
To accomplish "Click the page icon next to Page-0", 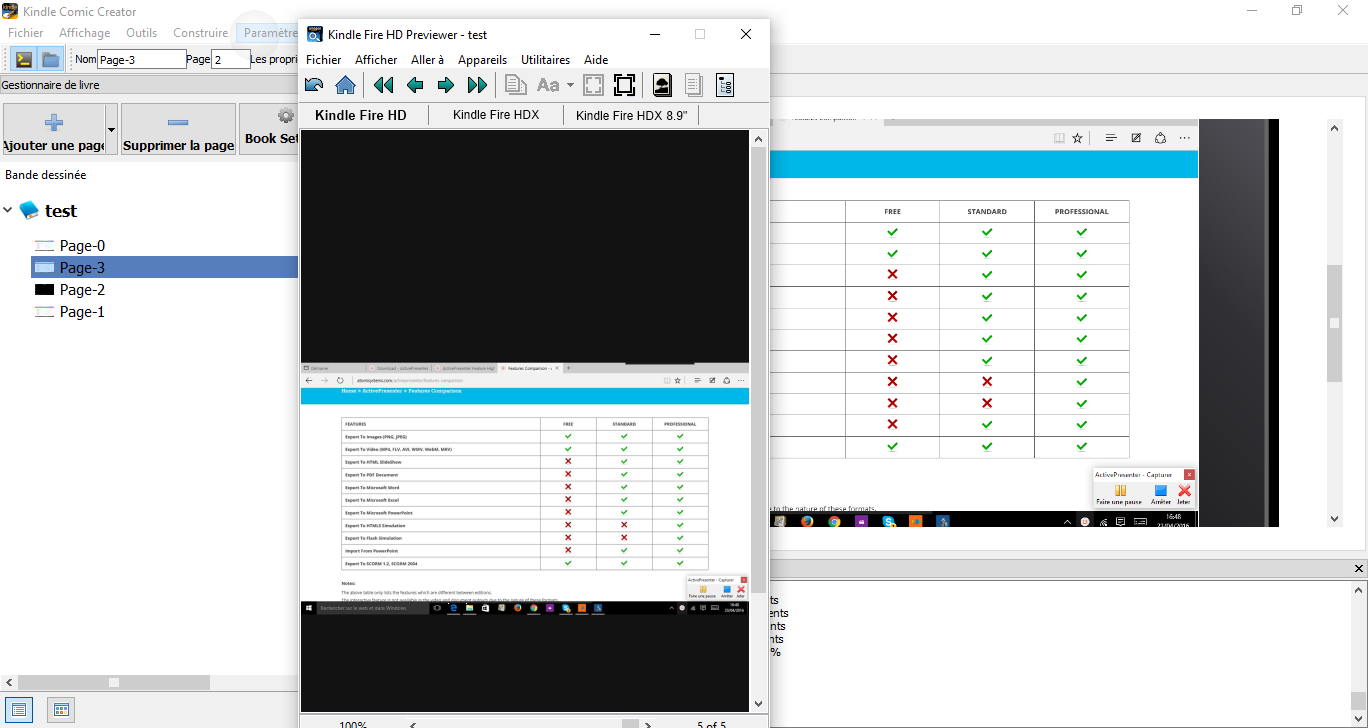I will click(x=44, y=246).
